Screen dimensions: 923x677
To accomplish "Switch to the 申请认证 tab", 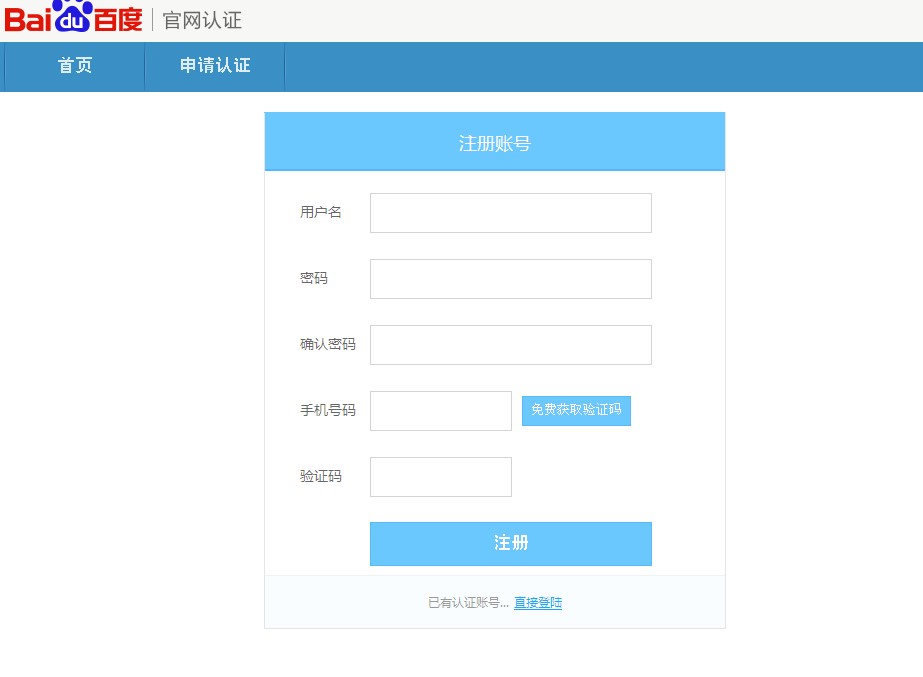I will (x=214, y=66).
